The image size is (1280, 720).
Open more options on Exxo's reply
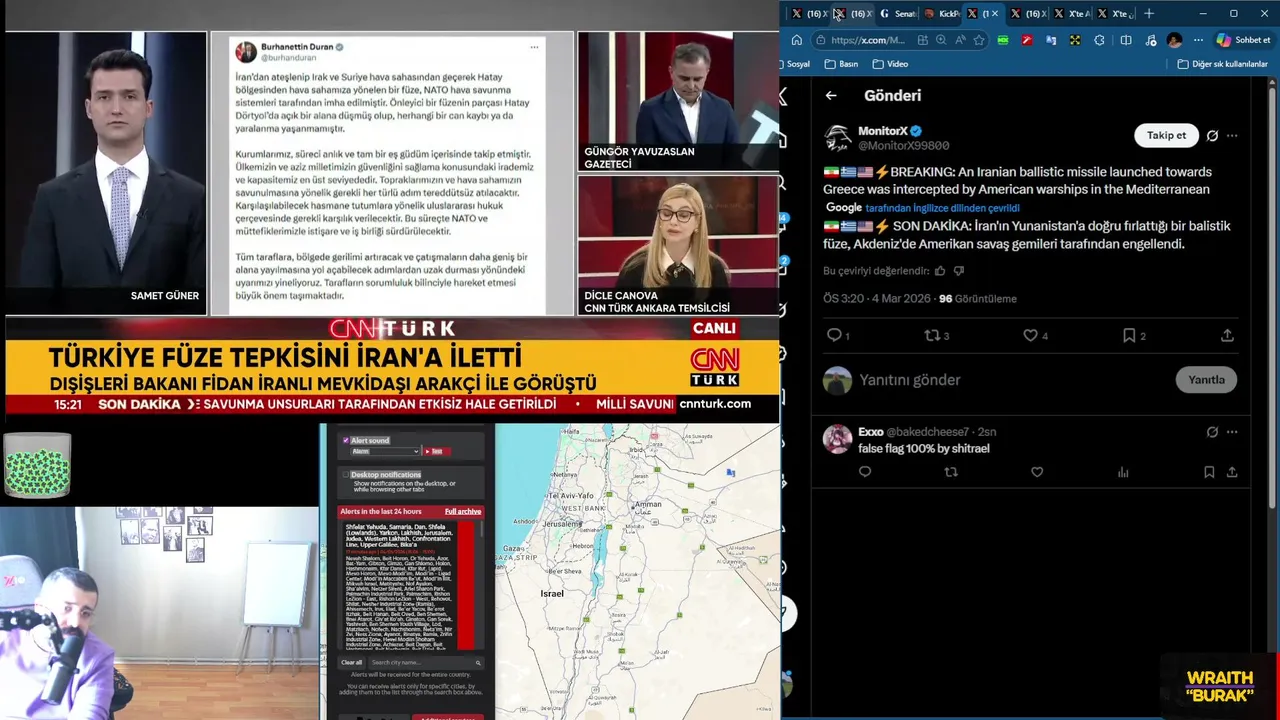pyautogui.click(x=1232, y=432)
